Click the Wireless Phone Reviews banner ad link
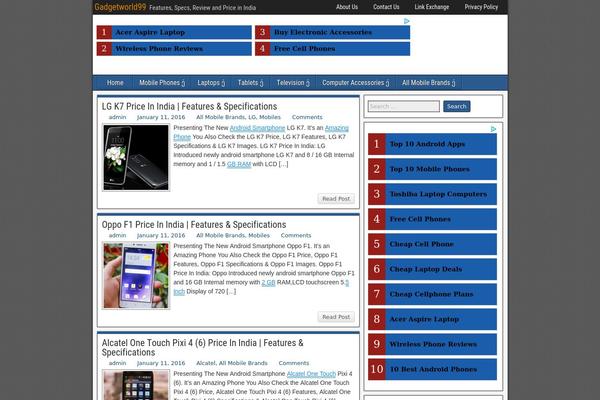 (174, 49)
